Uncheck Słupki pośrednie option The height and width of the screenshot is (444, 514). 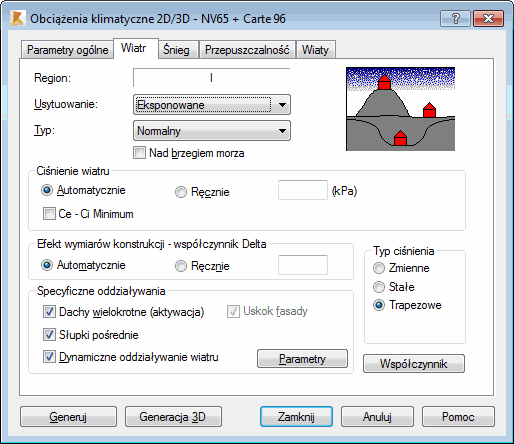(x=49, y=334)
